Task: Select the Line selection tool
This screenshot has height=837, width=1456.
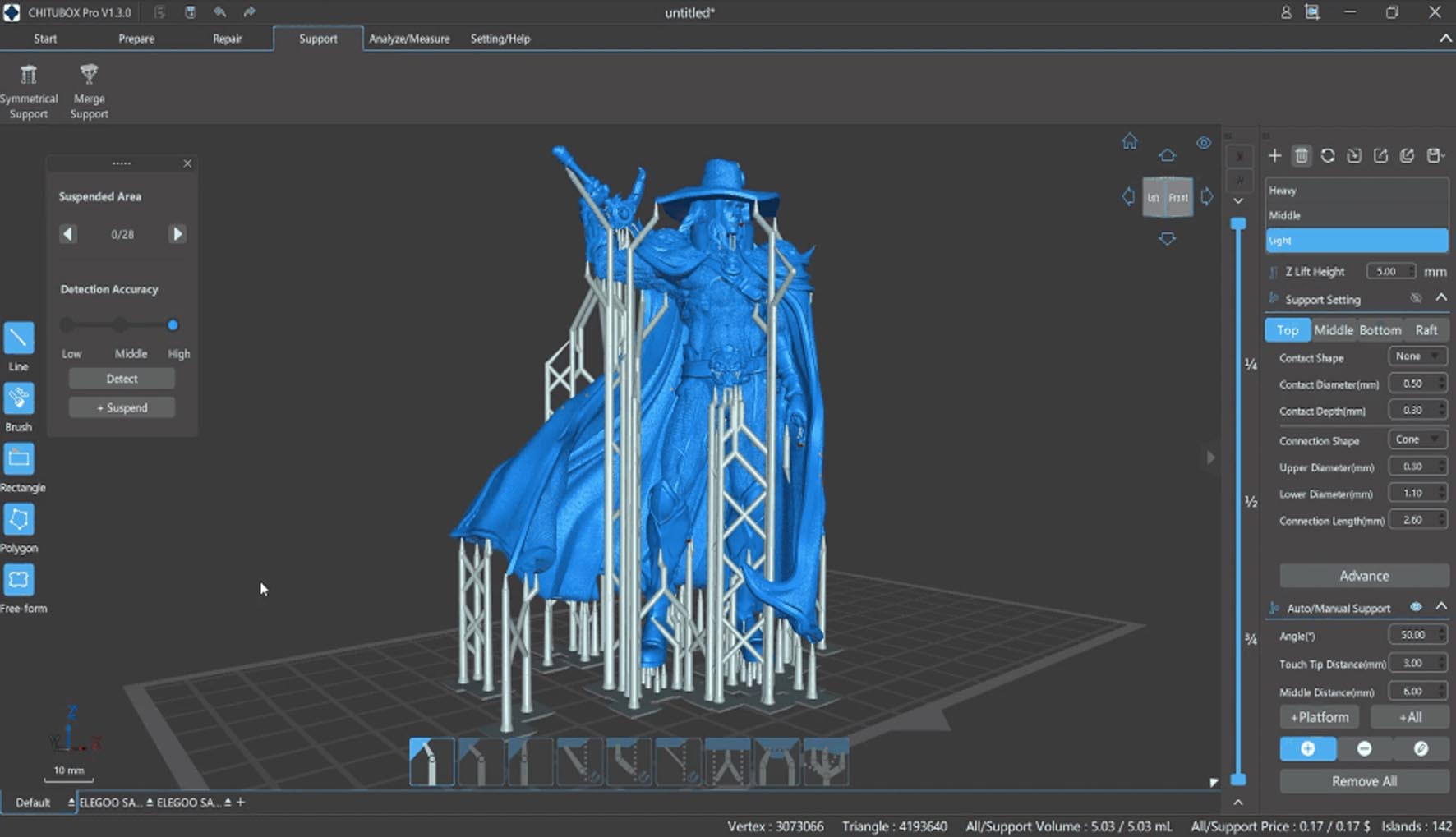Action: click(x=19, y=338)
